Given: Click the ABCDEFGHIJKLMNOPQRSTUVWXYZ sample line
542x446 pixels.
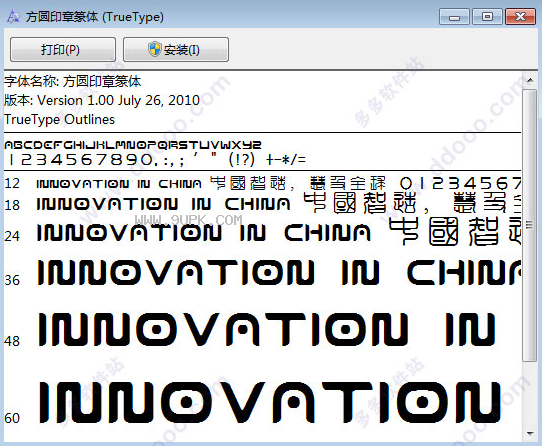Looking at the screenshot, I should coord(133,145).
